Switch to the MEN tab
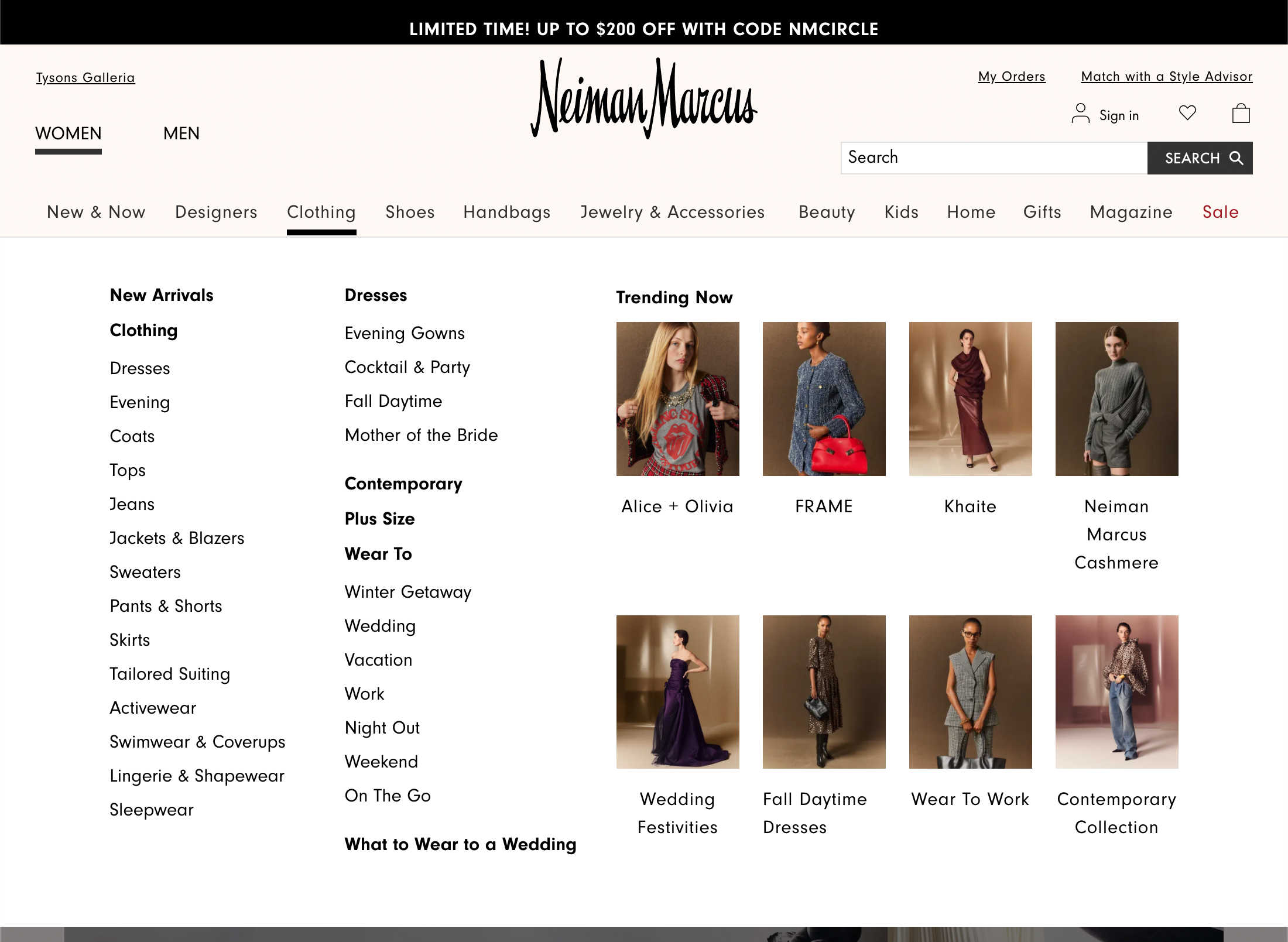Viewport: 1288px width, 942px height. pos(181,133)
